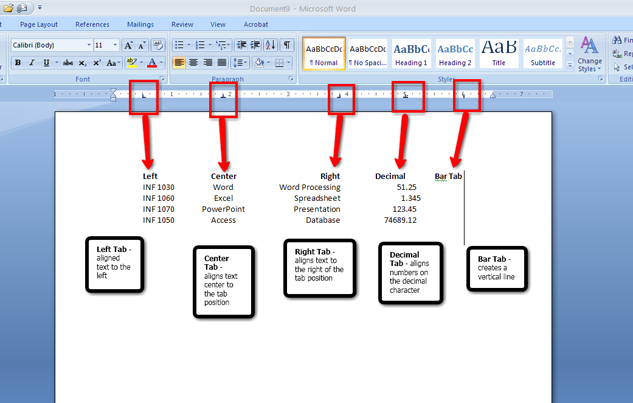Clear formatting with the eraser icon
The height and width of the screenshot is (403, 633).
pos(158,45)
